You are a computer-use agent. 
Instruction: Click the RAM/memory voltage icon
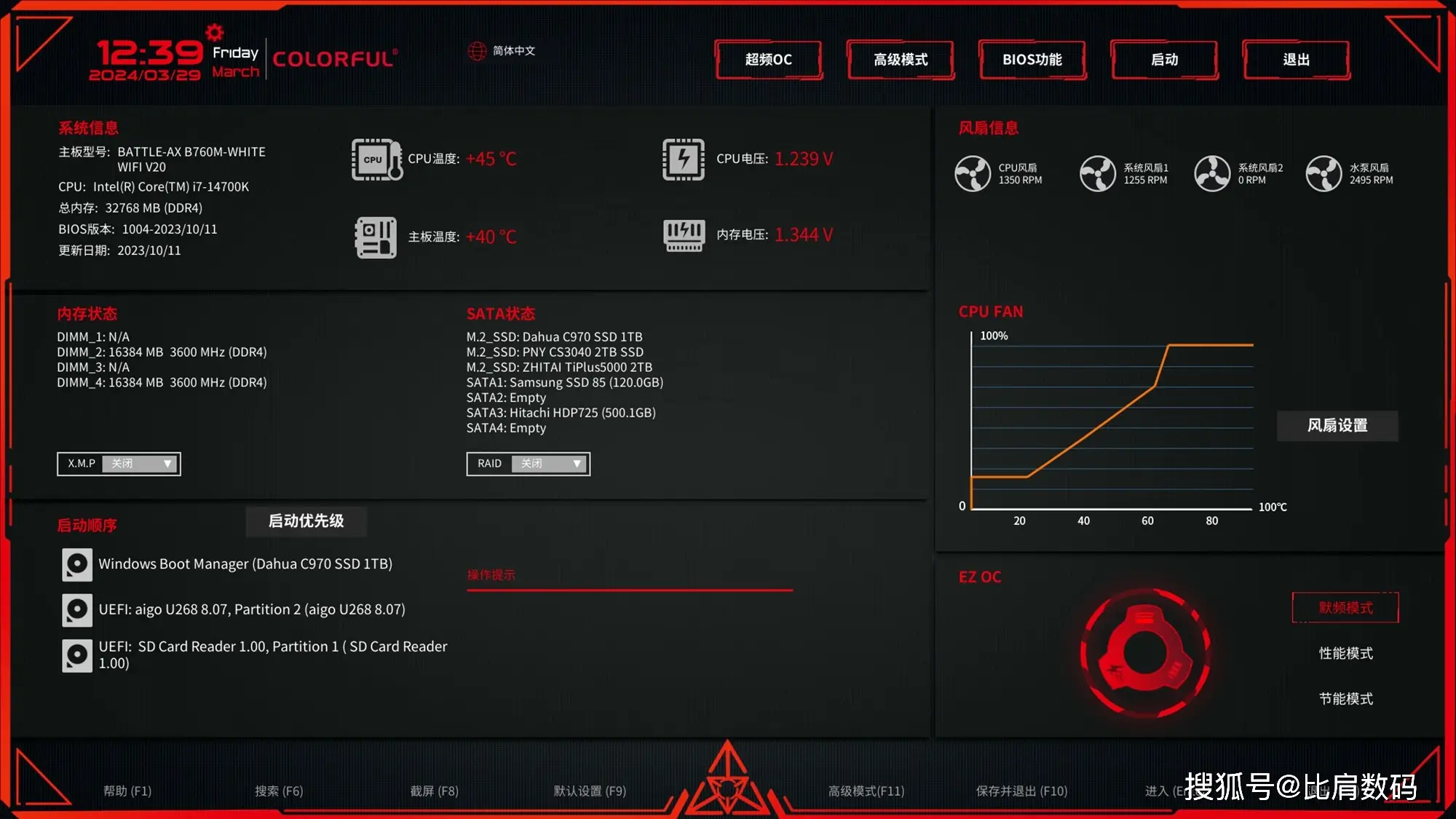point(680,235)
